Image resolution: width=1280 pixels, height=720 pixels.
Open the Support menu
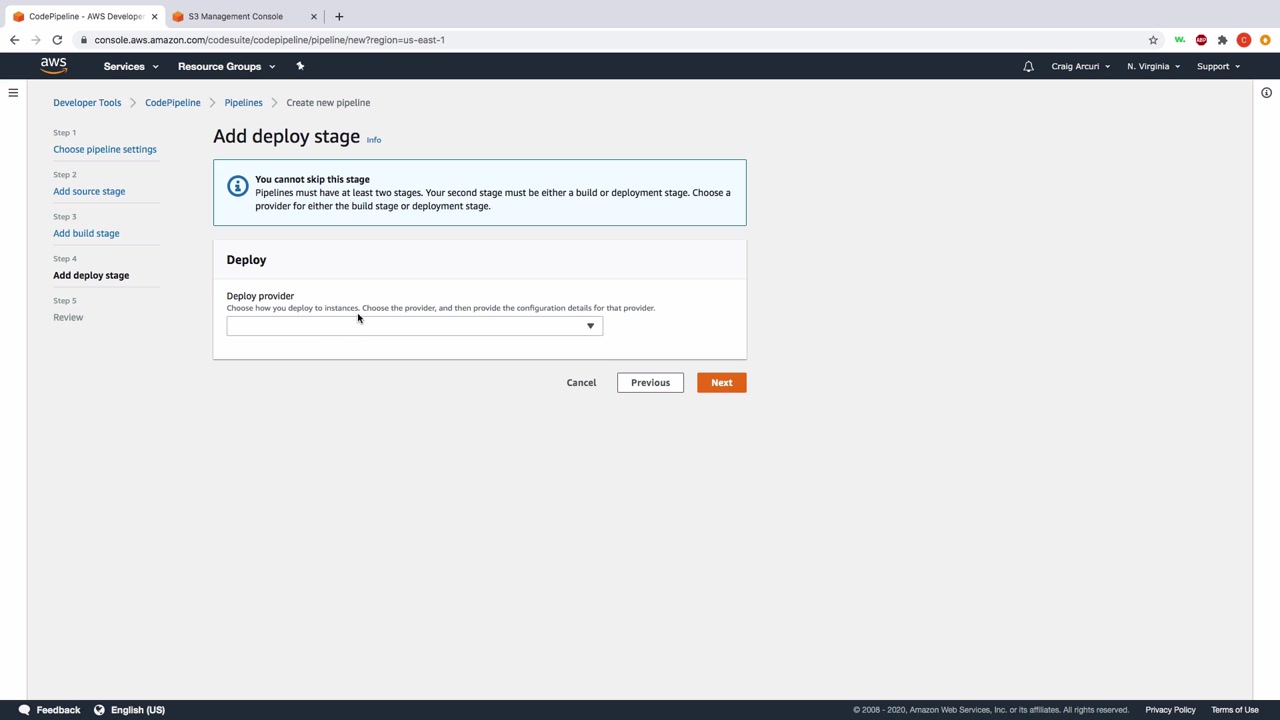(x=1218, y=66)
